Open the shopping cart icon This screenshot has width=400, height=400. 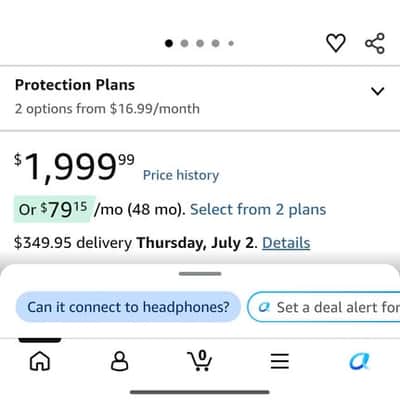[200, 361]
